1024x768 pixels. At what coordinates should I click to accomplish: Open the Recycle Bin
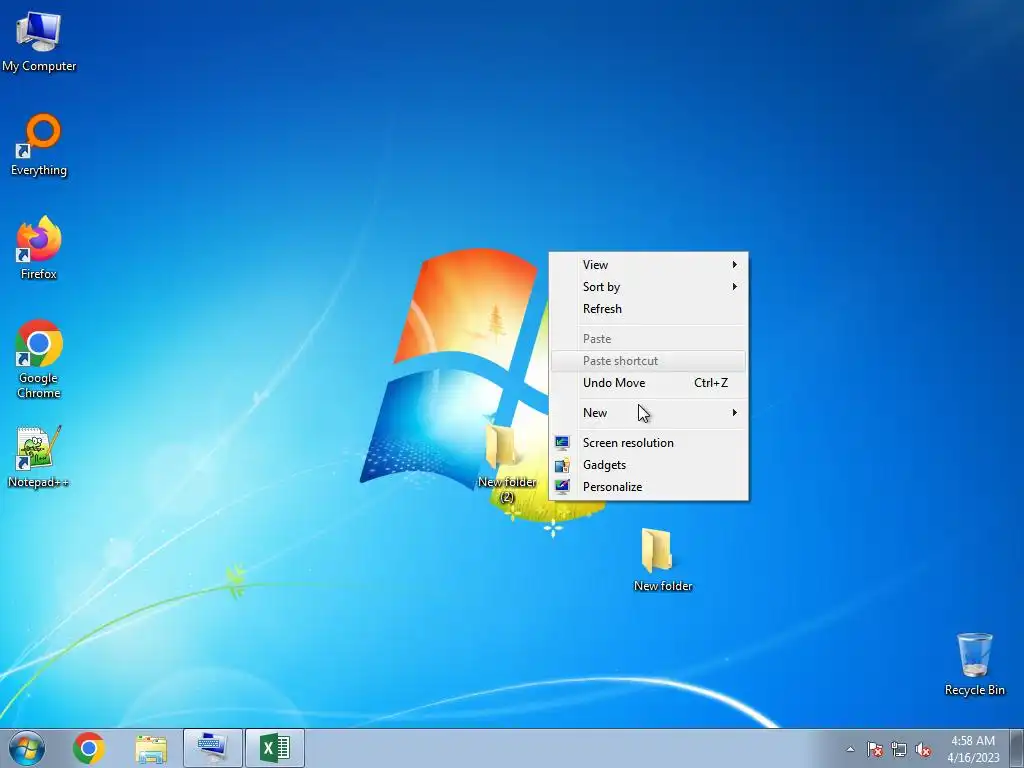(x=974, y=664)
